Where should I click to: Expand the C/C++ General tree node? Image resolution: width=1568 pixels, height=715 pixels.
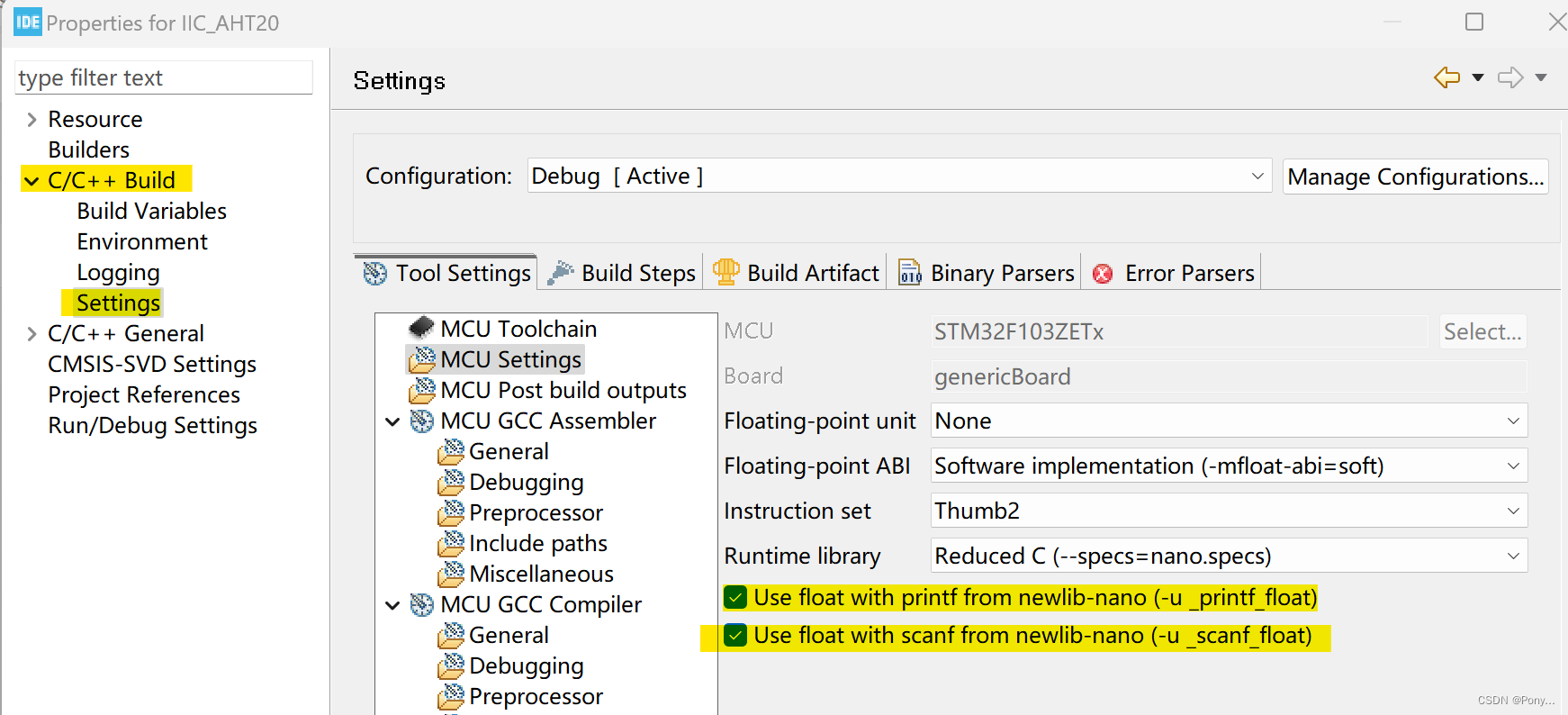click(x=32, y=334)
